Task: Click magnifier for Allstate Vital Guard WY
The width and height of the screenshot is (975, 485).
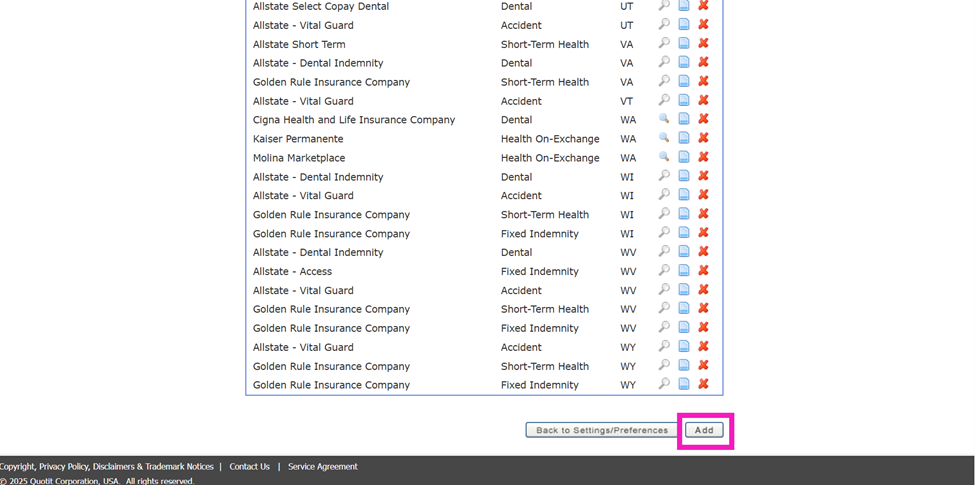Action: (664, 346)
